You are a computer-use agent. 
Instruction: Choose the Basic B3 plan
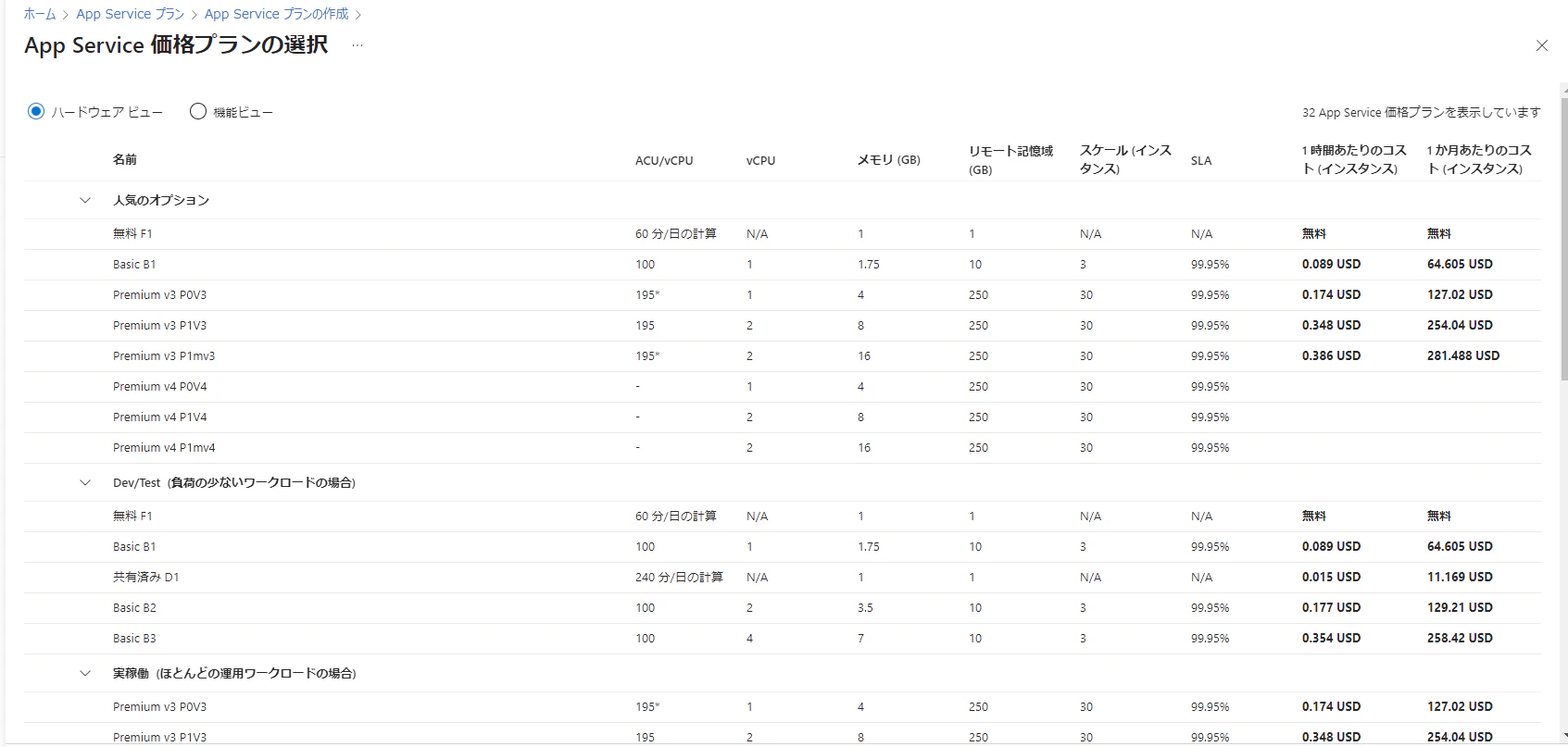783,639
